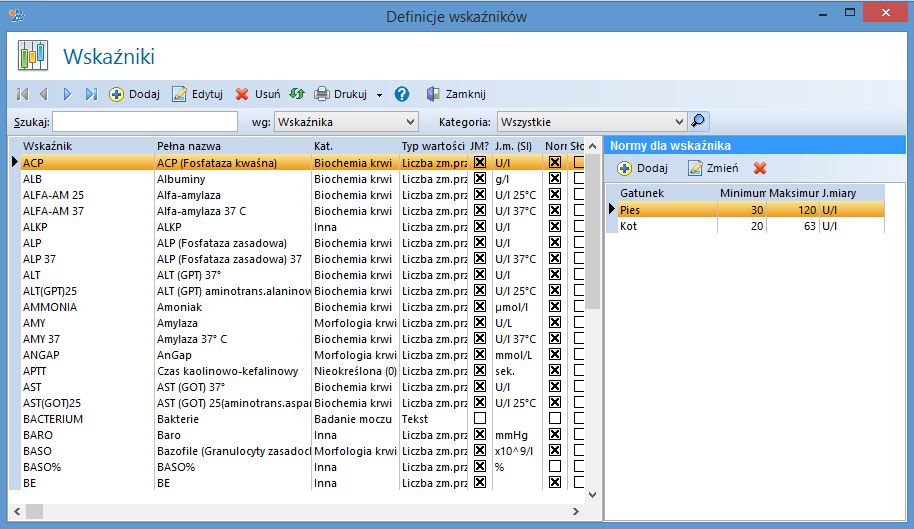
Task: Go to the previous record
Action: (44, 94)
